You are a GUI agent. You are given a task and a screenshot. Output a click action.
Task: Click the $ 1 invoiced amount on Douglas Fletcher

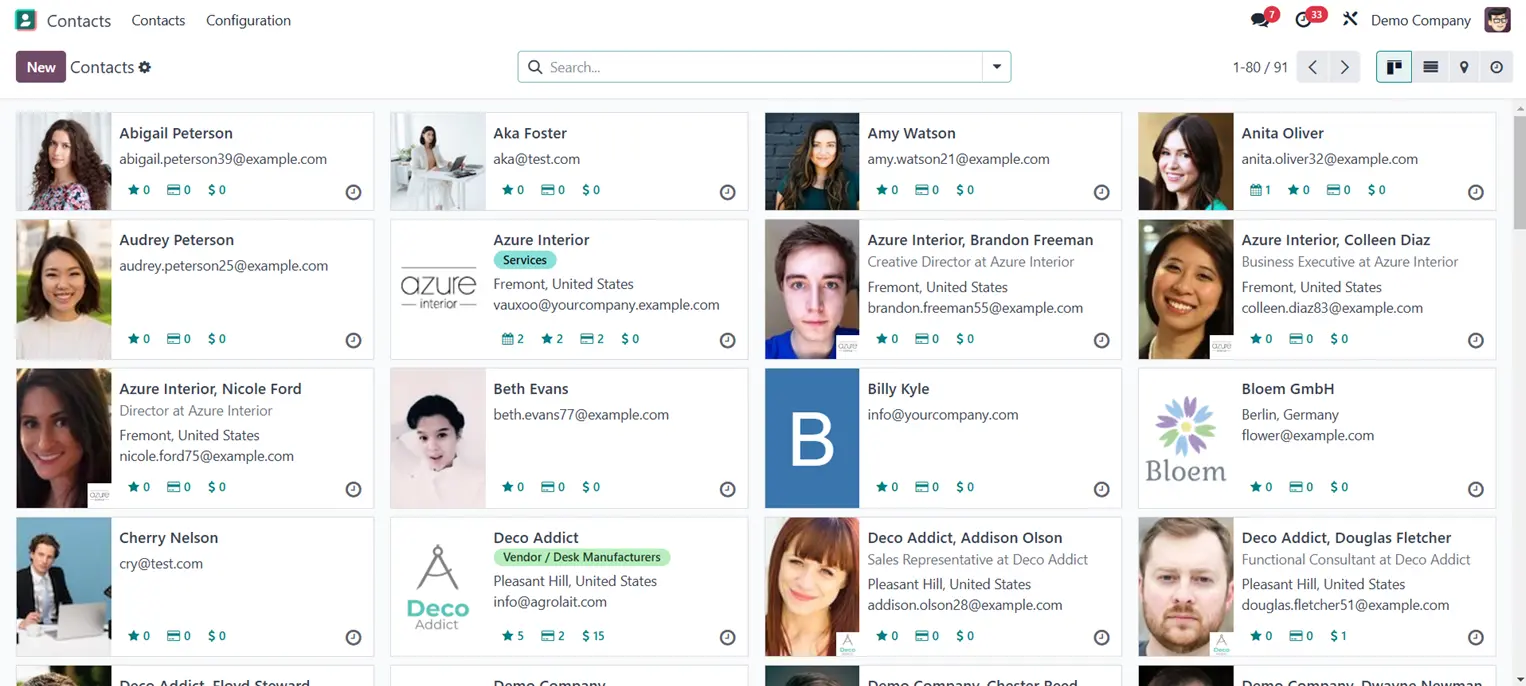1339,636
